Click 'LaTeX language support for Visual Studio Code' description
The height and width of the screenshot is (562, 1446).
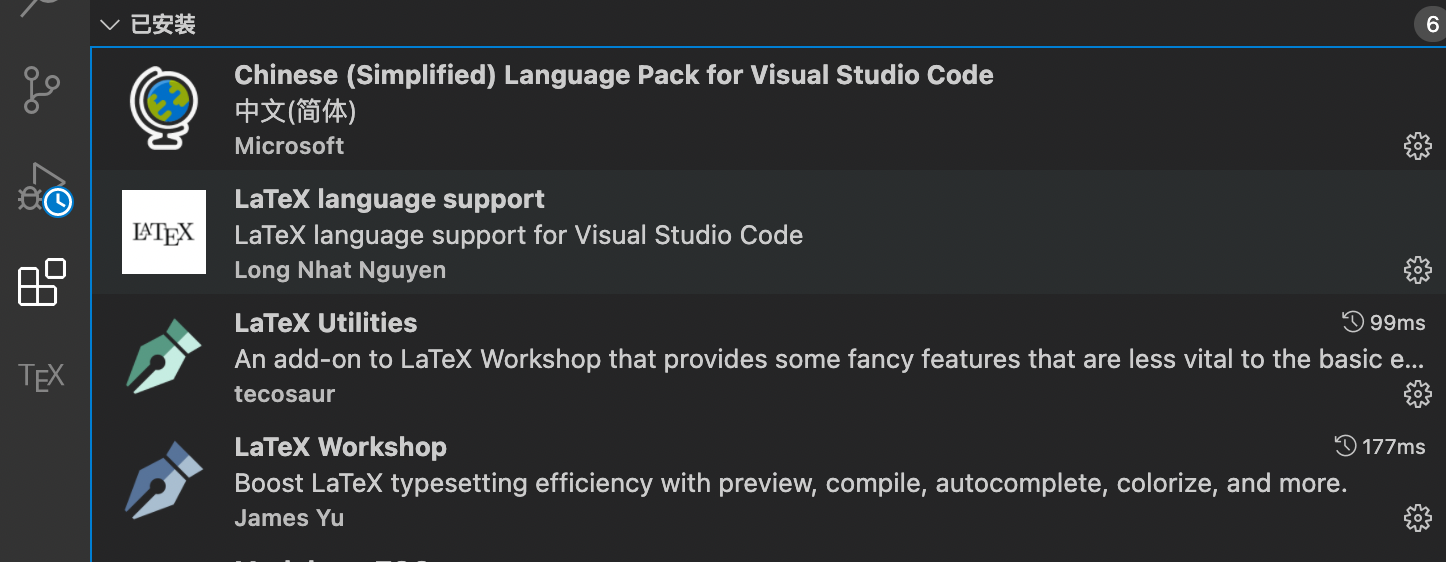click(x=519, y=235)
